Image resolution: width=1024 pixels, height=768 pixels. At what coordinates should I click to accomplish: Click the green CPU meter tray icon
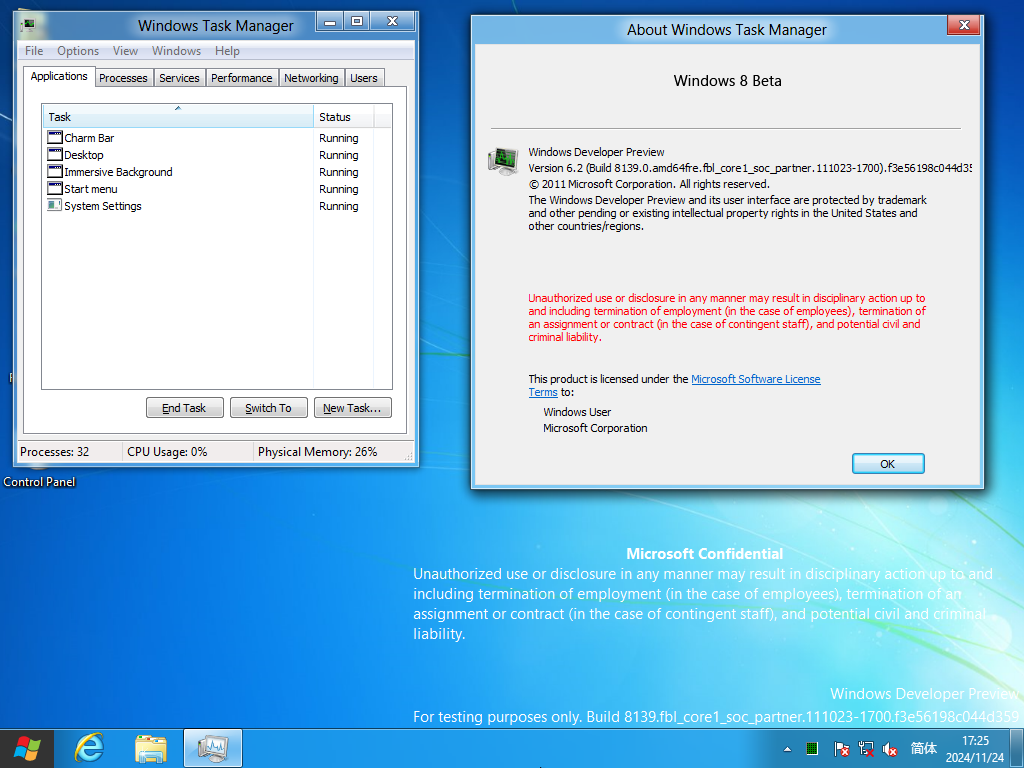(812, 749)
